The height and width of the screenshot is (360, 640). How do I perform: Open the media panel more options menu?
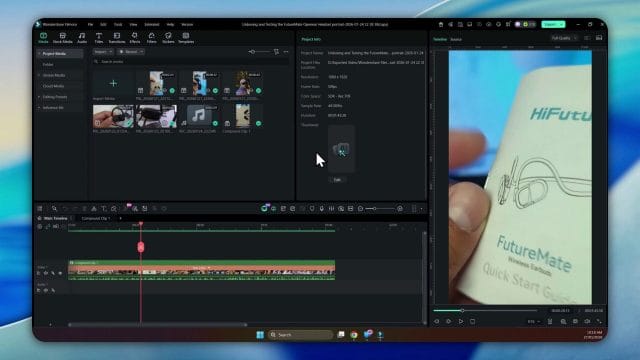[286, 52]
